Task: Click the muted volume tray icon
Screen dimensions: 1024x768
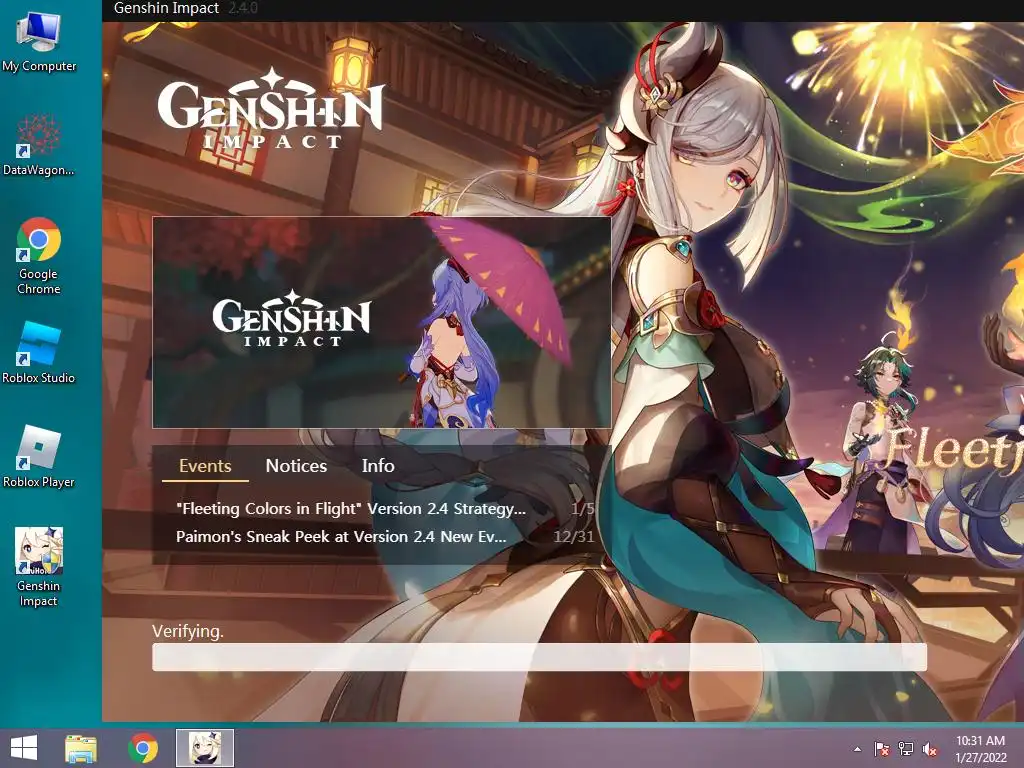Action: (x=930, y=749)
